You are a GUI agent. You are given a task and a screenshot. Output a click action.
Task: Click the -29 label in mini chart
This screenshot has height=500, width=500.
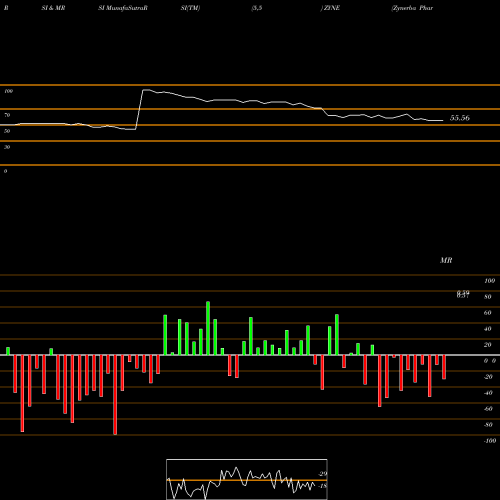point(322,474)
